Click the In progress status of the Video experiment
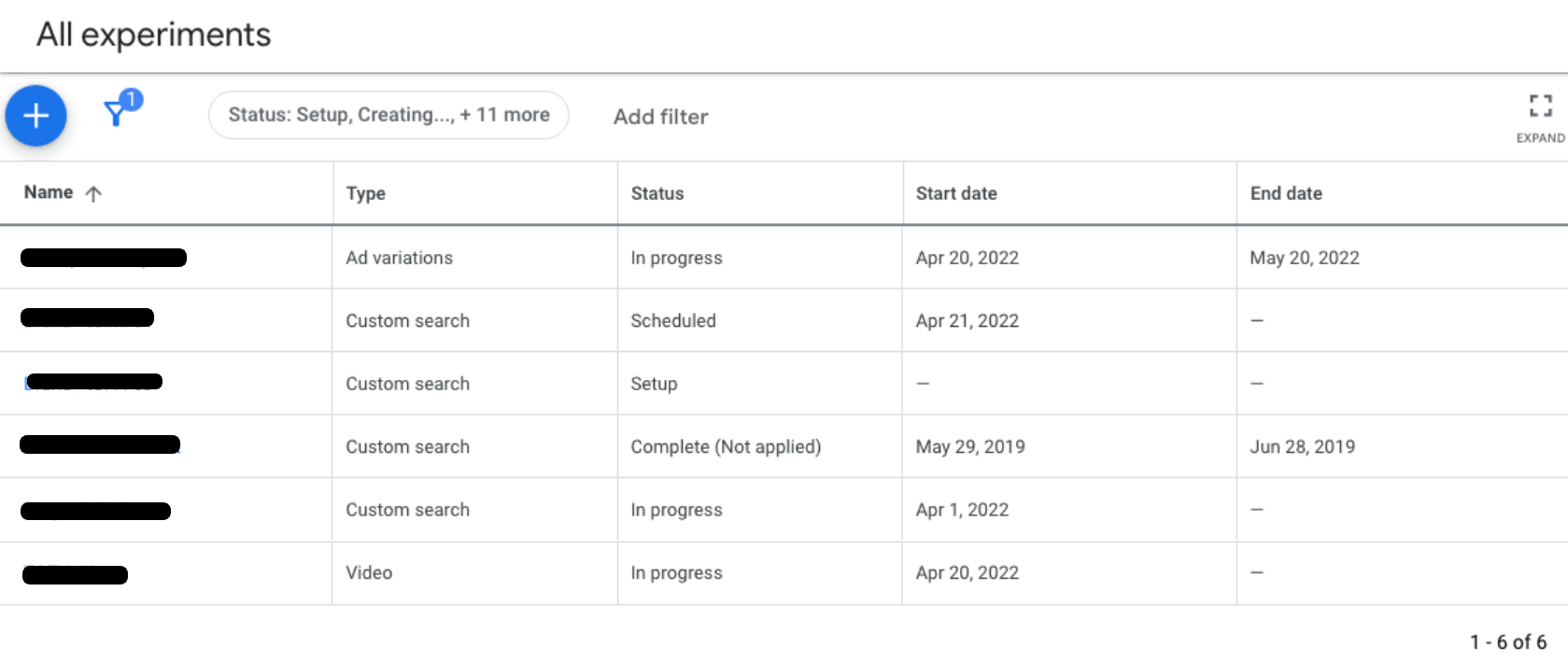The image size is (1568, 662). 676,572
